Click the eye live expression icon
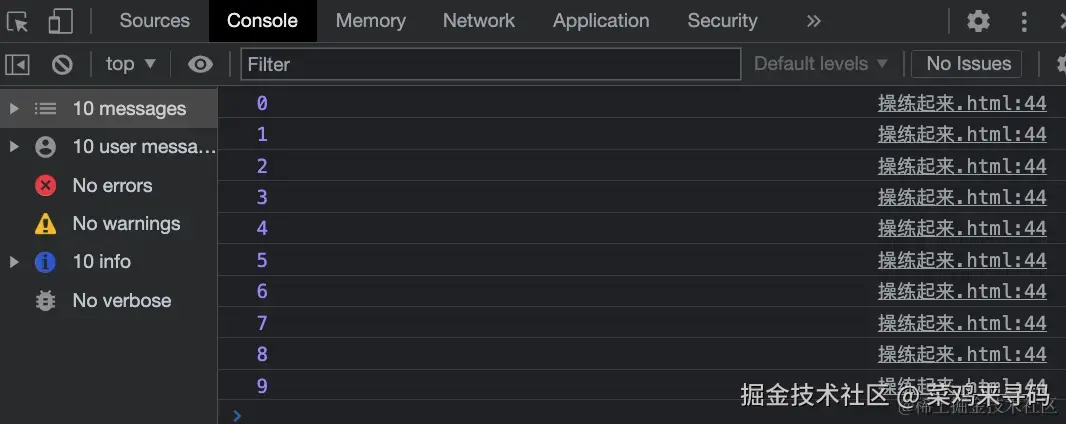Image resolution: width=1066 pixels, height=424 pixels. 200,64
